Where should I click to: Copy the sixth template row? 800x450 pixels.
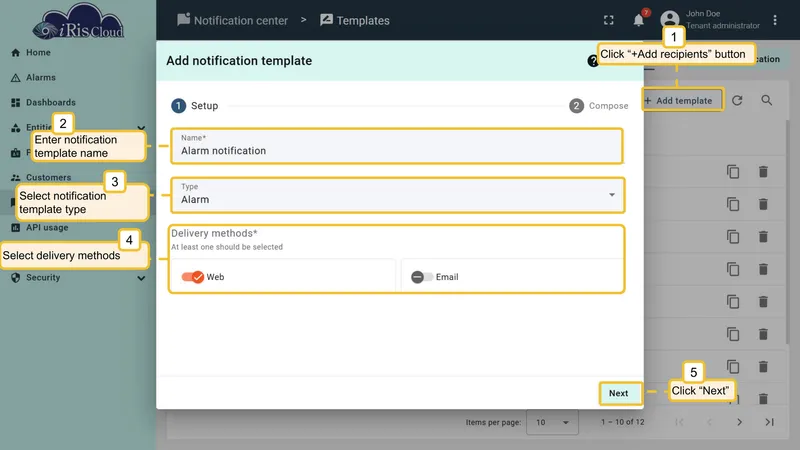tap(733, 334)
